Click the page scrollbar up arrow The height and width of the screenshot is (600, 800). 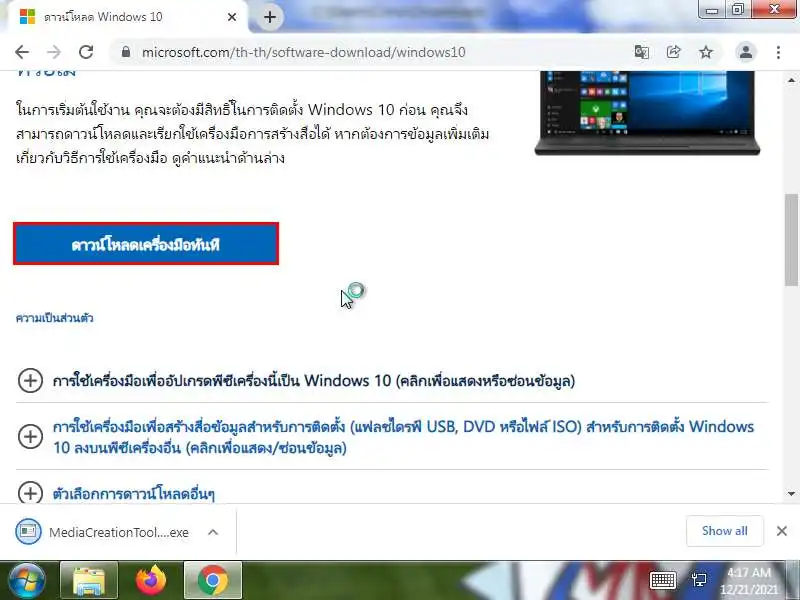point(791,80)
